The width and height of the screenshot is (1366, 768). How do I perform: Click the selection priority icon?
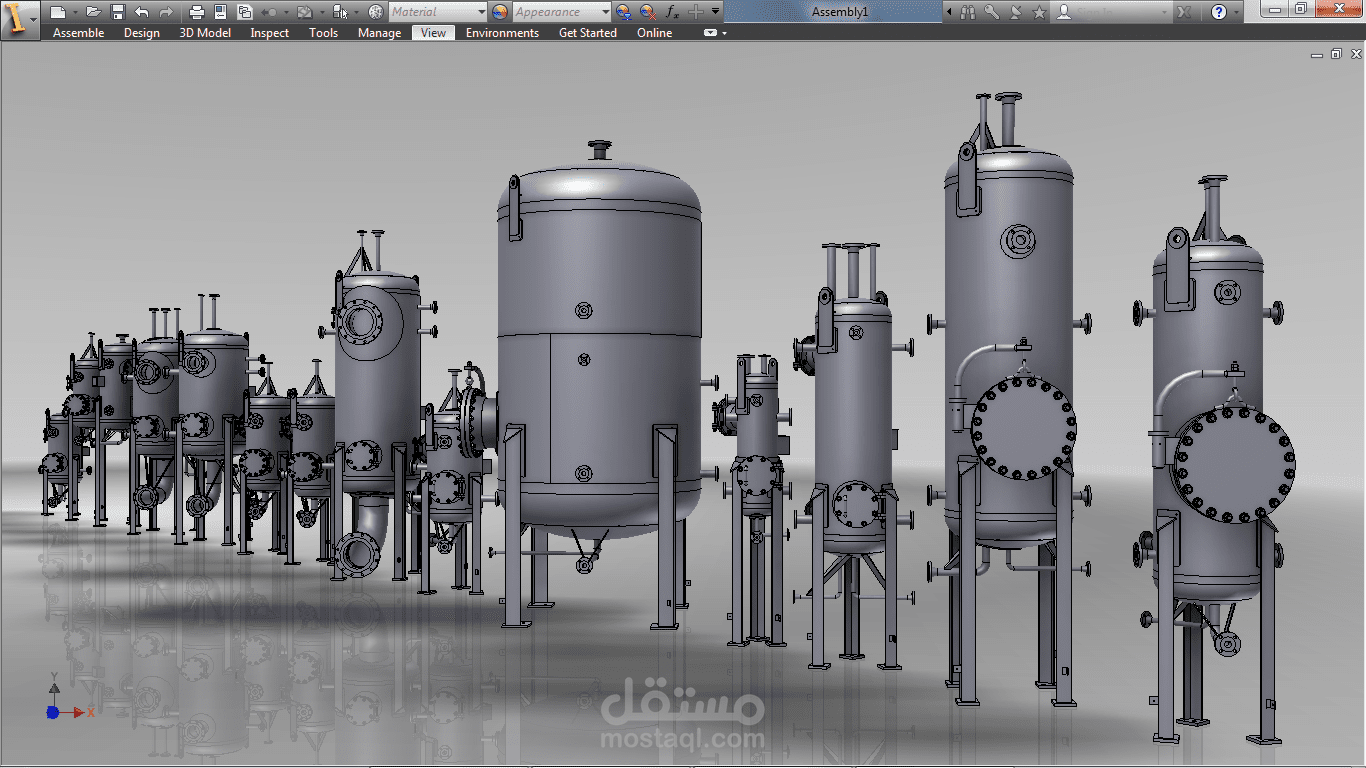(340, 12)
